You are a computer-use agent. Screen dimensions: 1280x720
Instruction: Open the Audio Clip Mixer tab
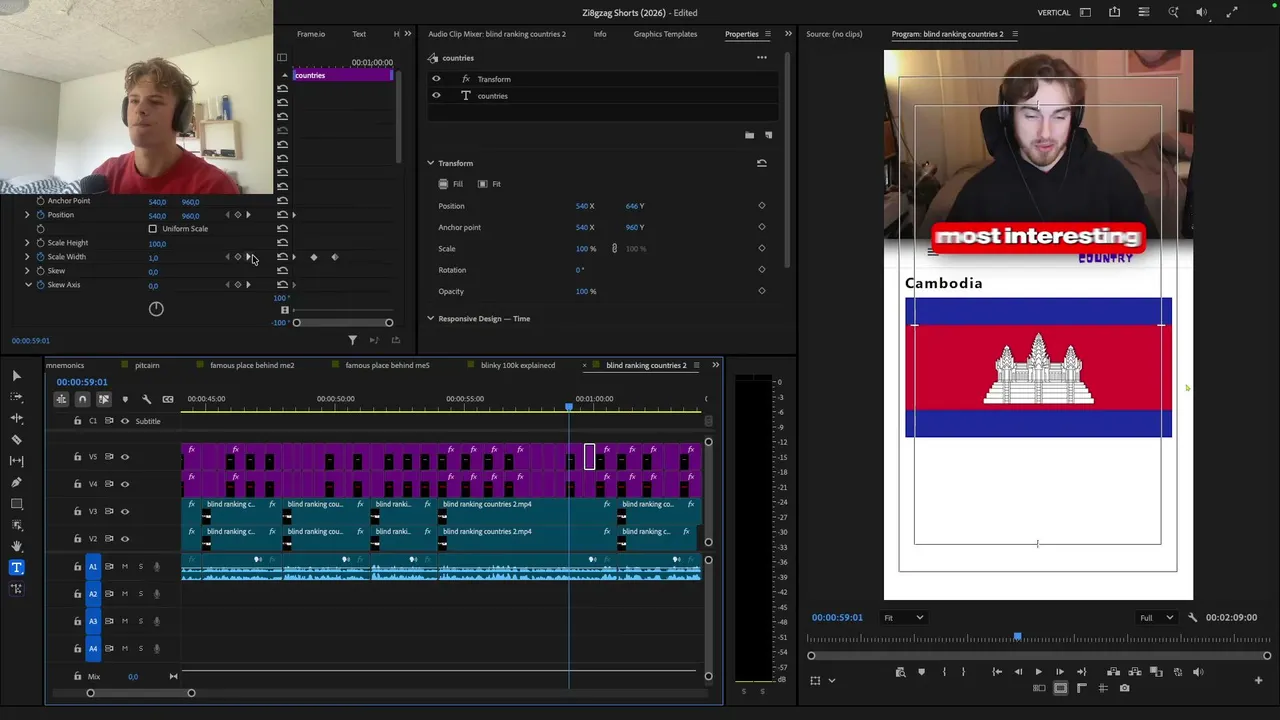(x=497, y=34)
